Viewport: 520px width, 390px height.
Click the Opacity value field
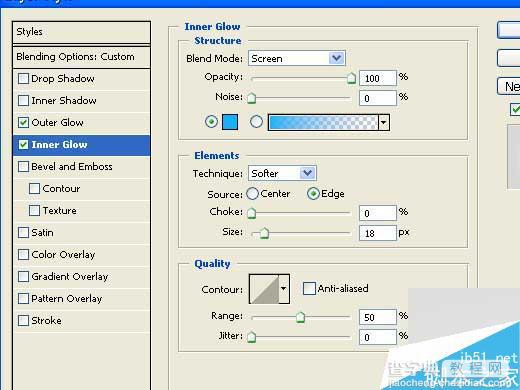pyautogui.click(x=378, y=78)
